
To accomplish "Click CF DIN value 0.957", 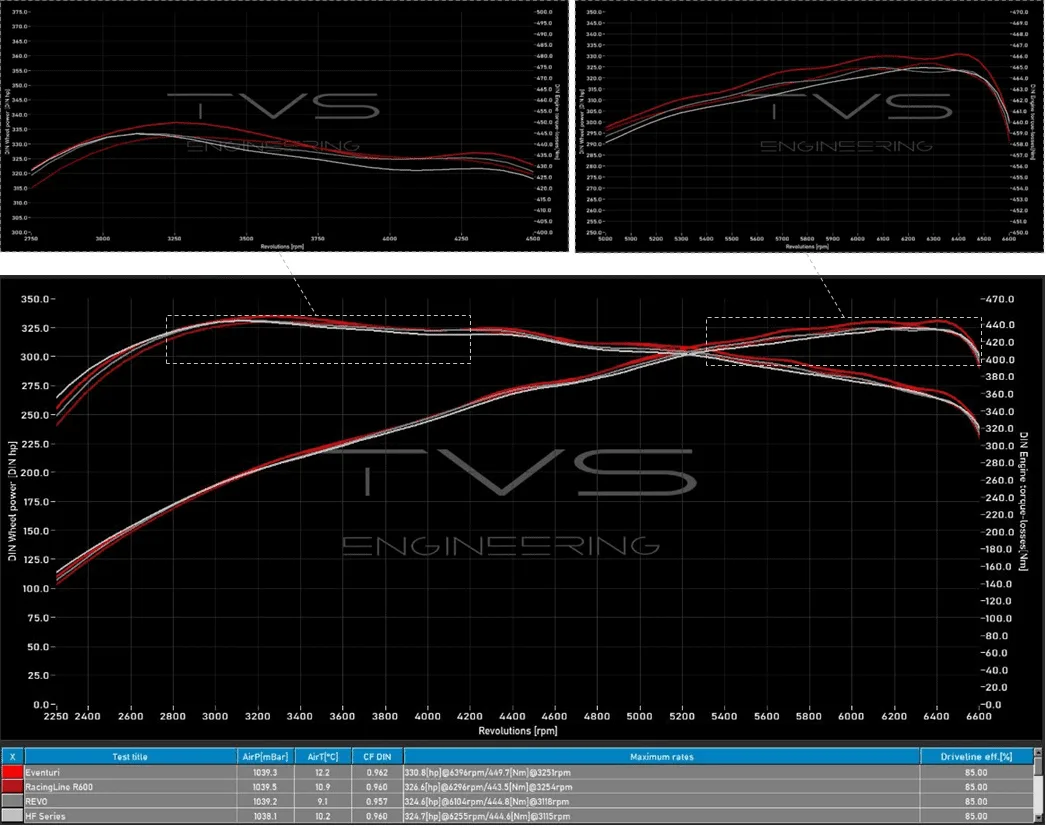I will point(377,802).
